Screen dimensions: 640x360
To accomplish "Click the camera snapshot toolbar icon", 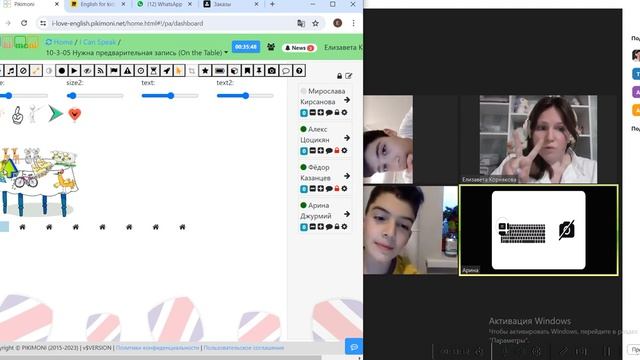I will pyautogui.click(x=272, y=71).
